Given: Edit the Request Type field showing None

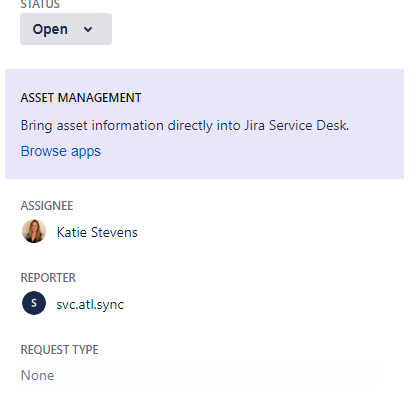Looking at the screenshot, I should [197, 376].
